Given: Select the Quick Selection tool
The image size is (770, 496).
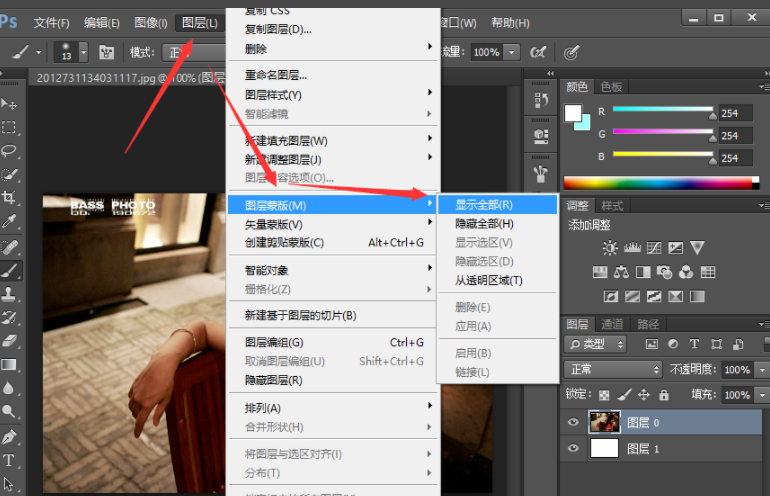Looking at the screenshot, I should pos(9,174).
